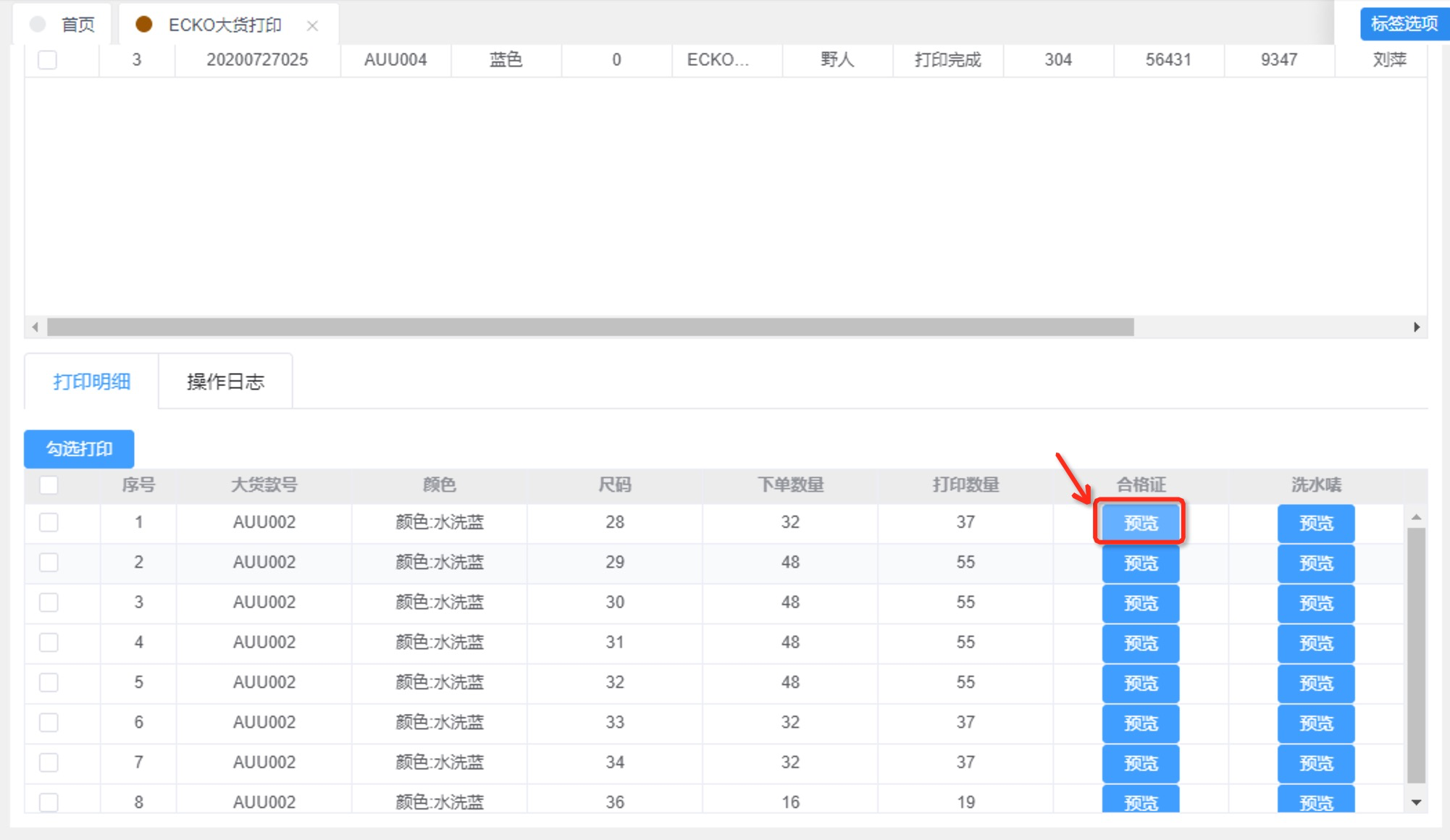
Task: Tick checkbox for order 20200727025 row
Action: coord(48,60)
